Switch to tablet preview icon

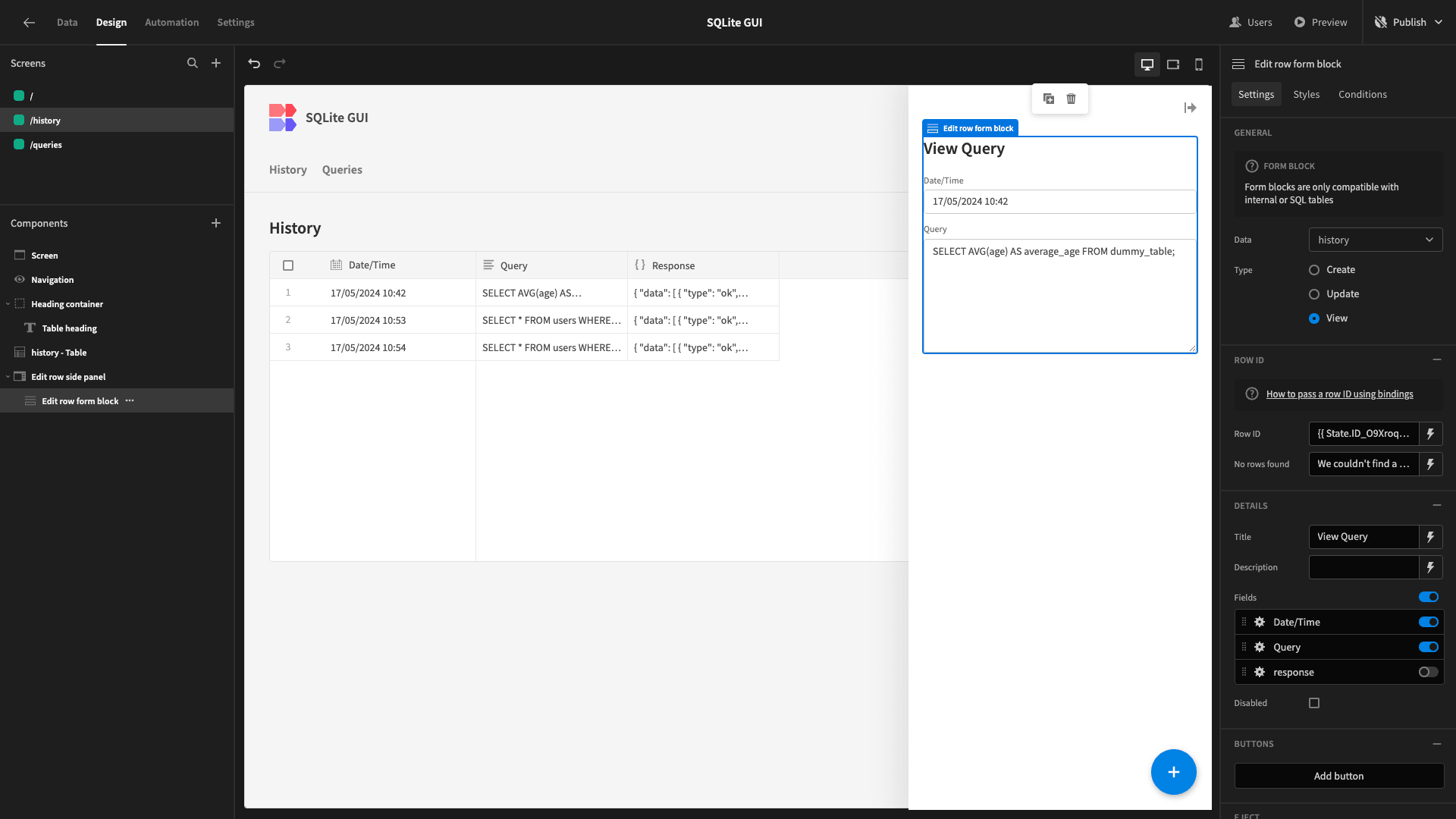(x=1173, y=64)
